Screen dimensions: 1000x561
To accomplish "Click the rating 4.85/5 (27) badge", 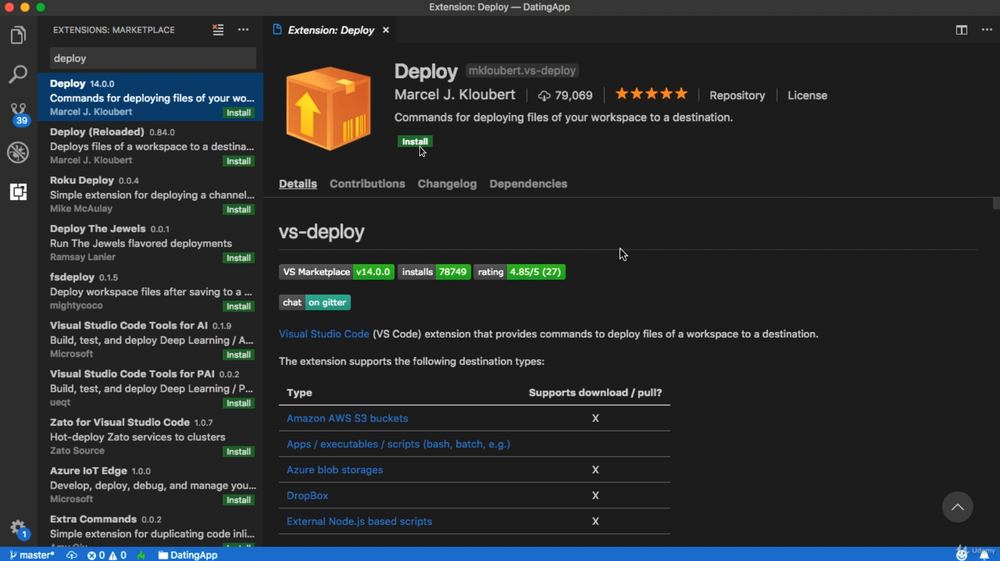I will (519, 272).
